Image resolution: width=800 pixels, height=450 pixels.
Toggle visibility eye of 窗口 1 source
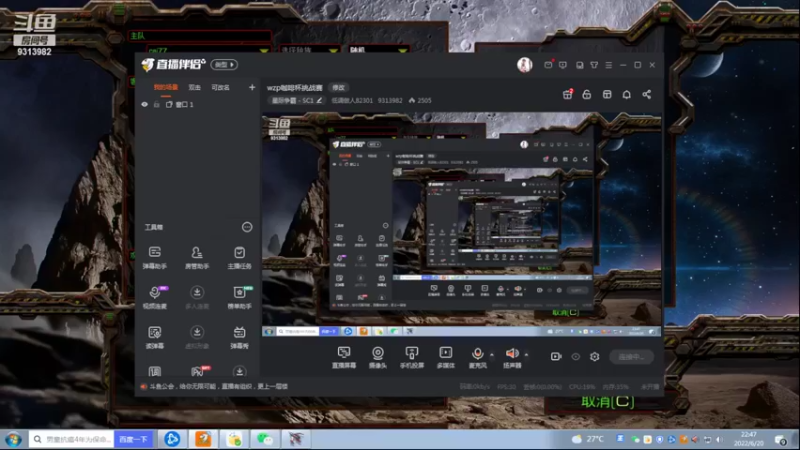pos(144,104)
